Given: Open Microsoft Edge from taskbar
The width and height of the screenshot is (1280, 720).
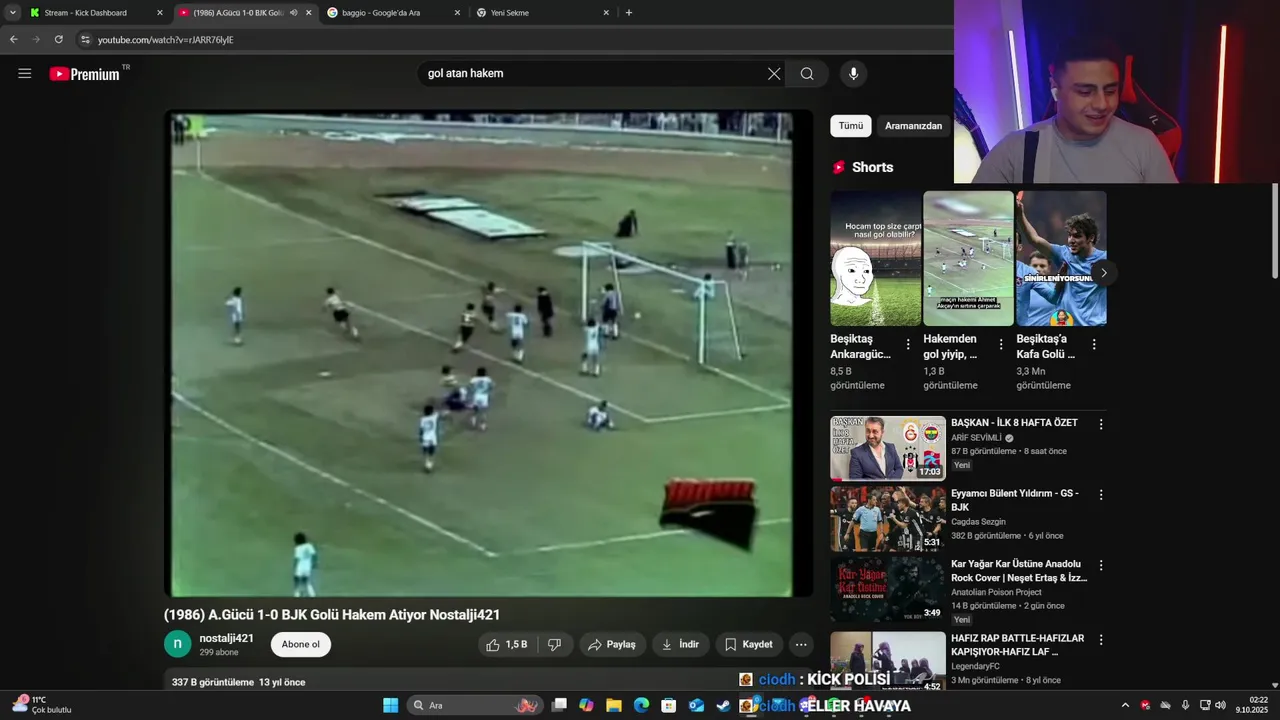Looking at the screenshot, I should click(641, 705).
